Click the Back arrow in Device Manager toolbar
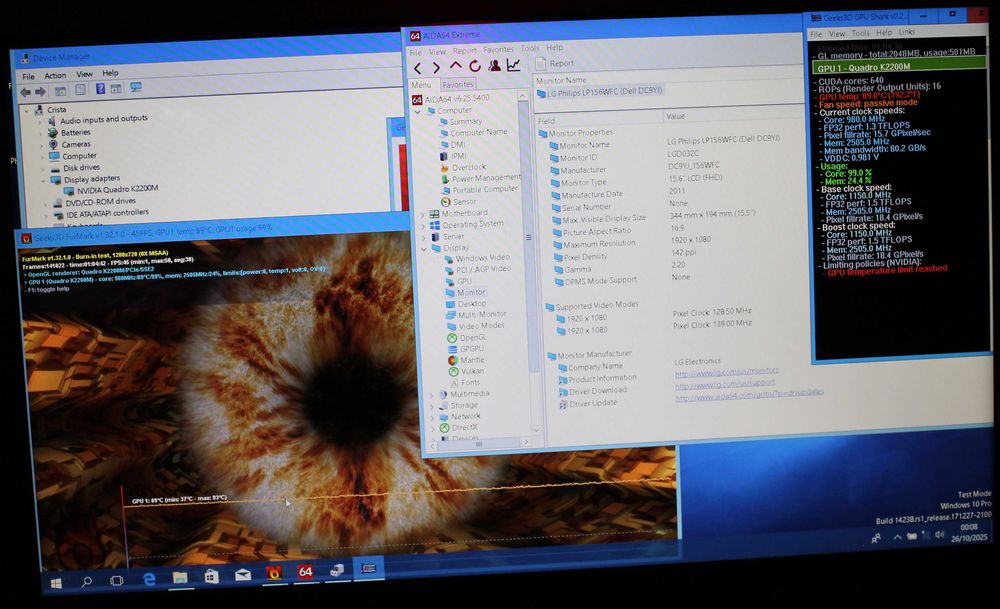The image size is (1000, 609). [x=26, y=92]
